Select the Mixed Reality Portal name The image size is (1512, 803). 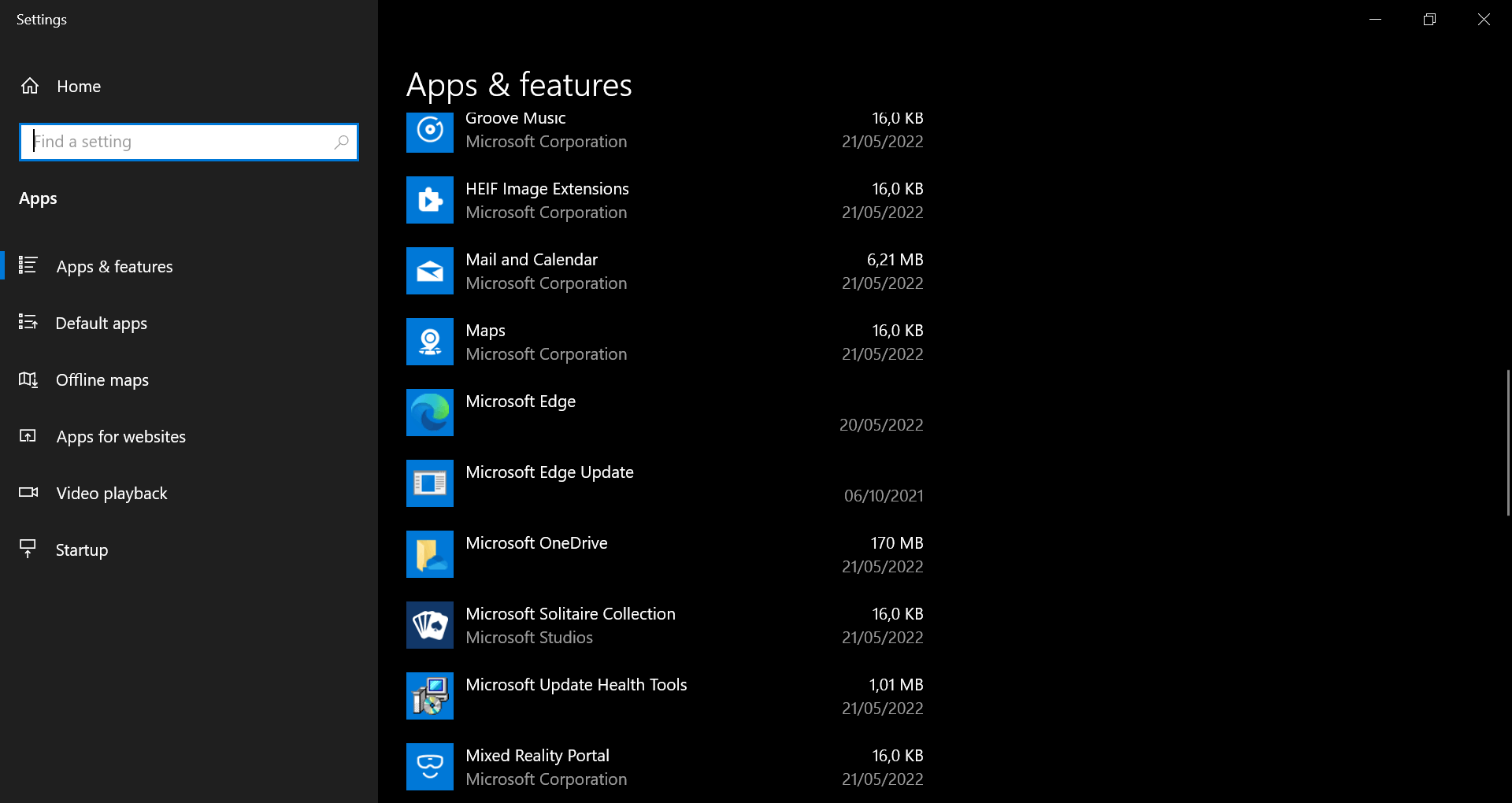point(537,756)
